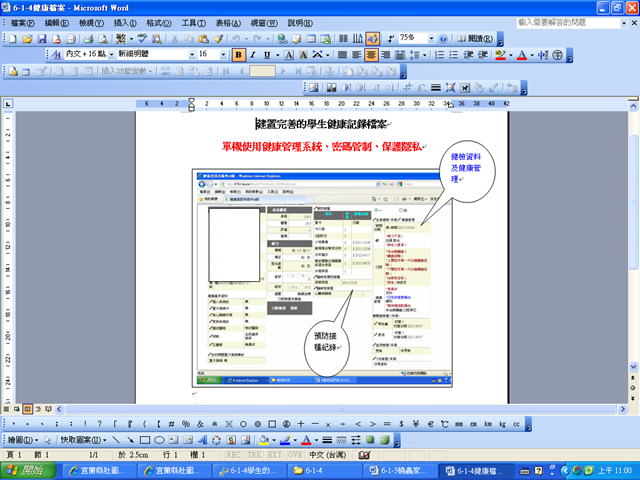640x480 pixels.
Task: Open the 格式 (Format) menu
Action: pos(157,22)
